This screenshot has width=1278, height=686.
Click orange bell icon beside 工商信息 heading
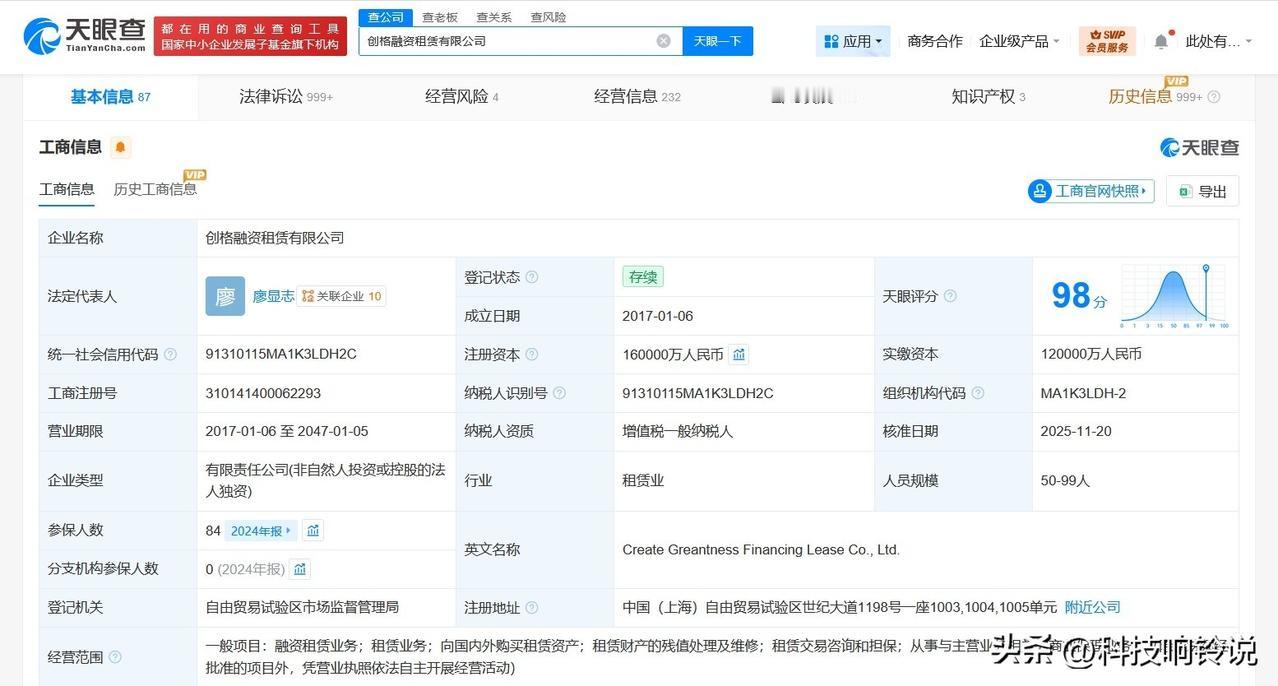(120, 148)
